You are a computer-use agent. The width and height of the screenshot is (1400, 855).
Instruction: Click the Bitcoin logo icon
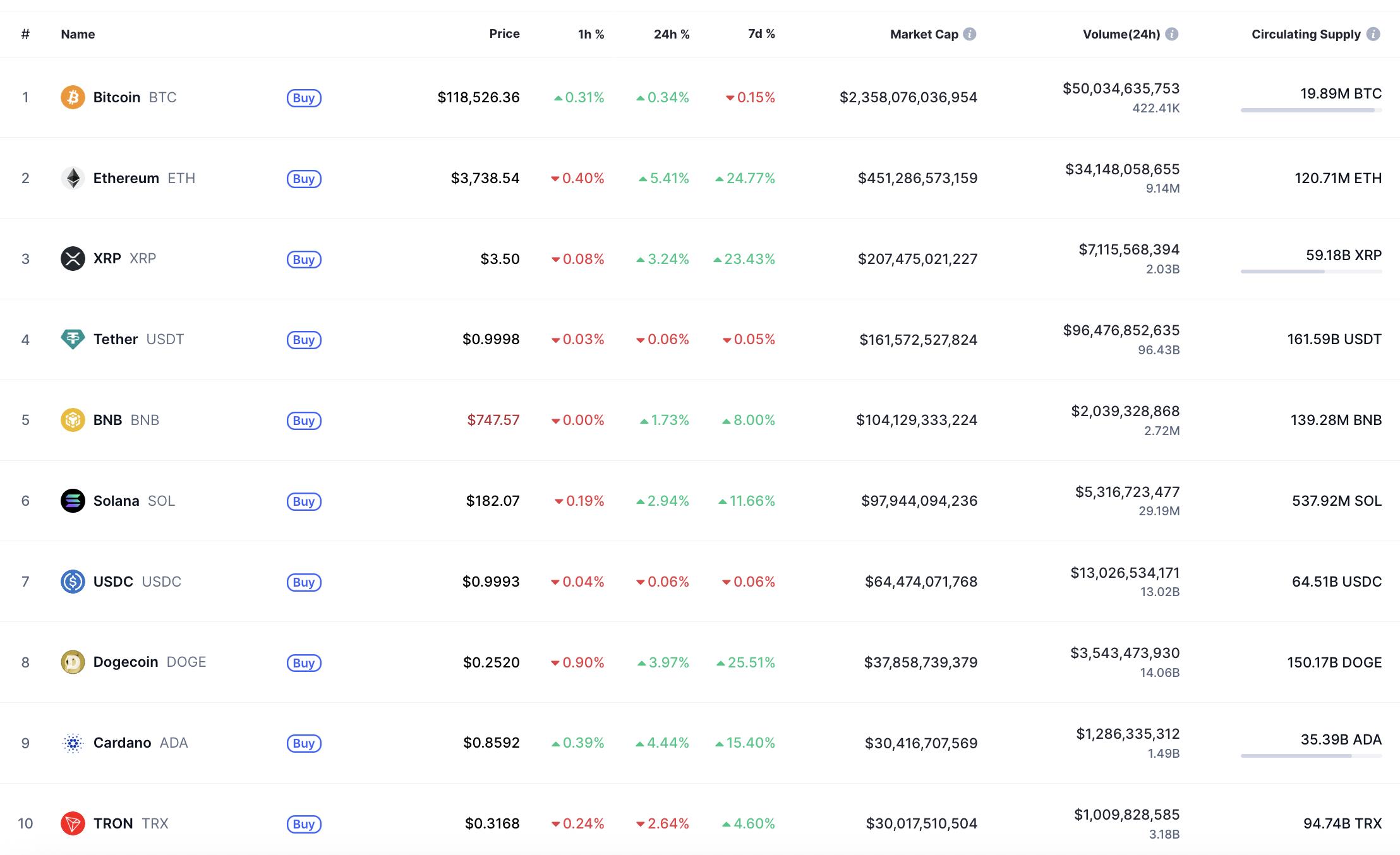(73, 97)
